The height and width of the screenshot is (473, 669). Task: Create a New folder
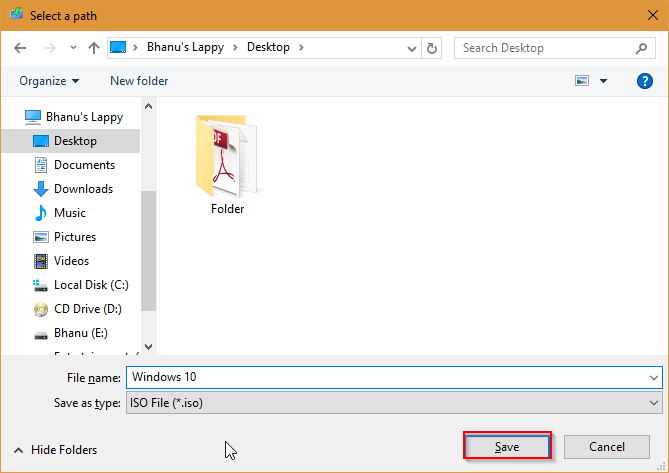tap(139, 81)
